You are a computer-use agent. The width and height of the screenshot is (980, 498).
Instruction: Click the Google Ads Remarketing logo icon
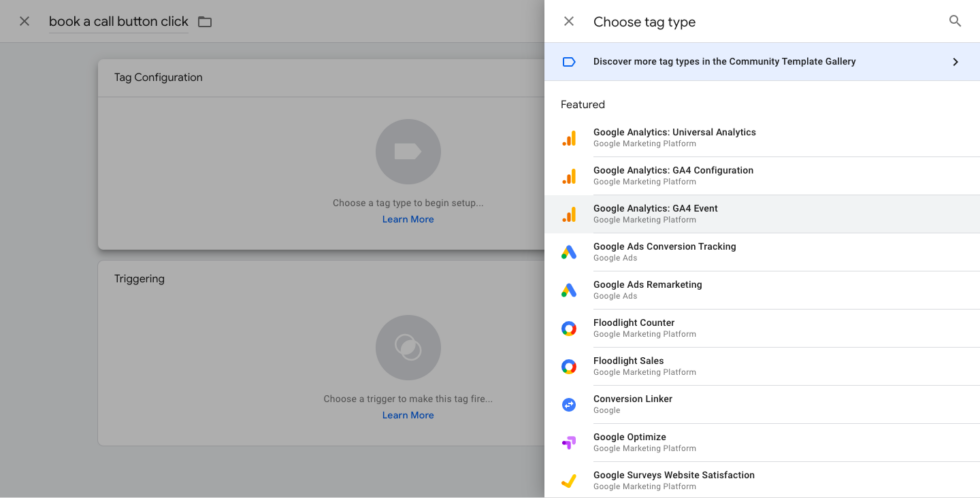[x=569, y=291]
